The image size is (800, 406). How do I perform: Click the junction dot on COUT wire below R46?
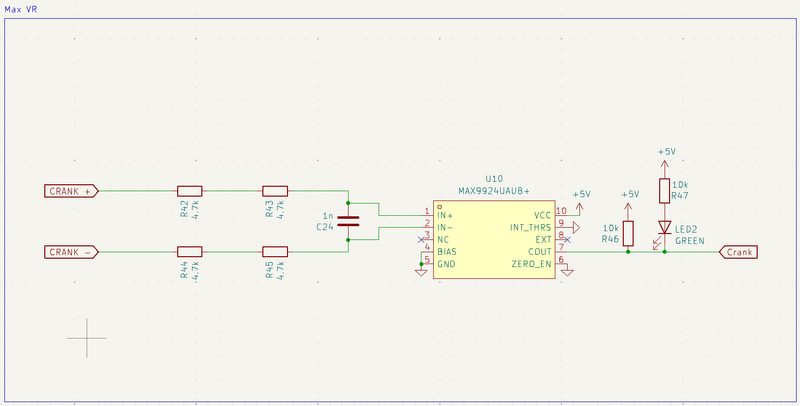[x=628, y=252]
